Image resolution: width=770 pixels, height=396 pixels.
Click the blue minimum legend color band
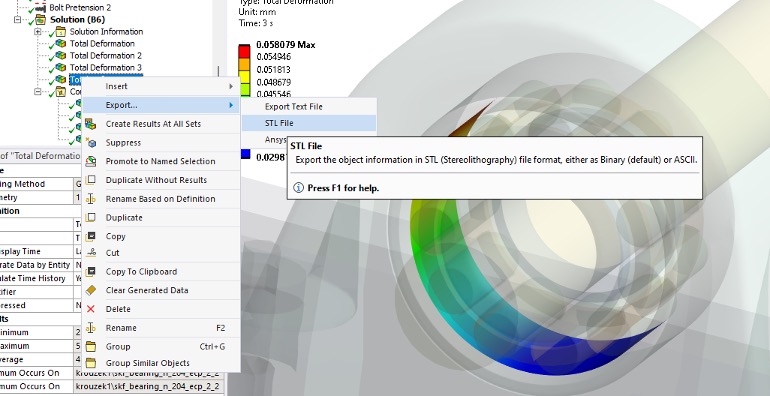246,155
